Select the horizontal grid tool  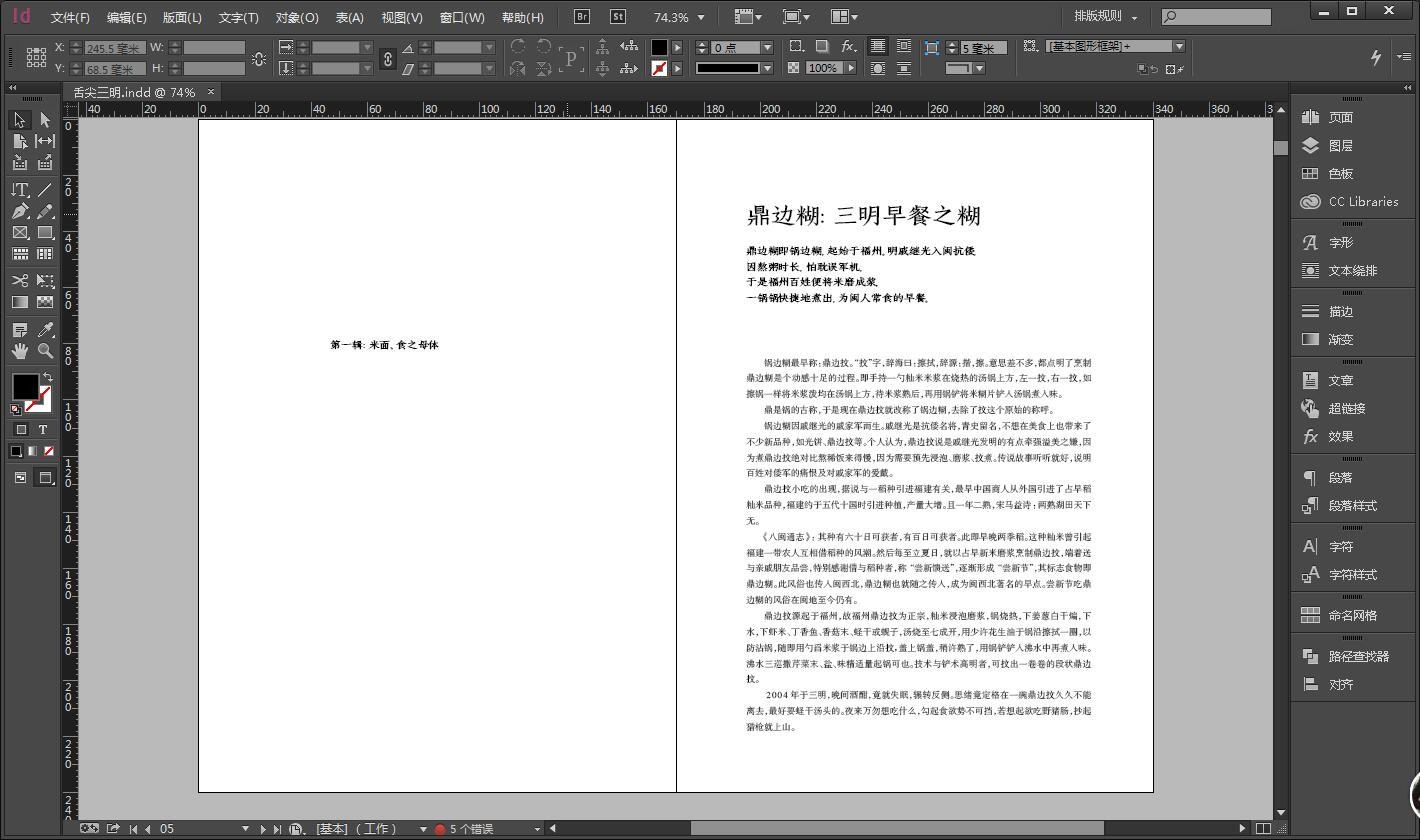coord(20,254)
